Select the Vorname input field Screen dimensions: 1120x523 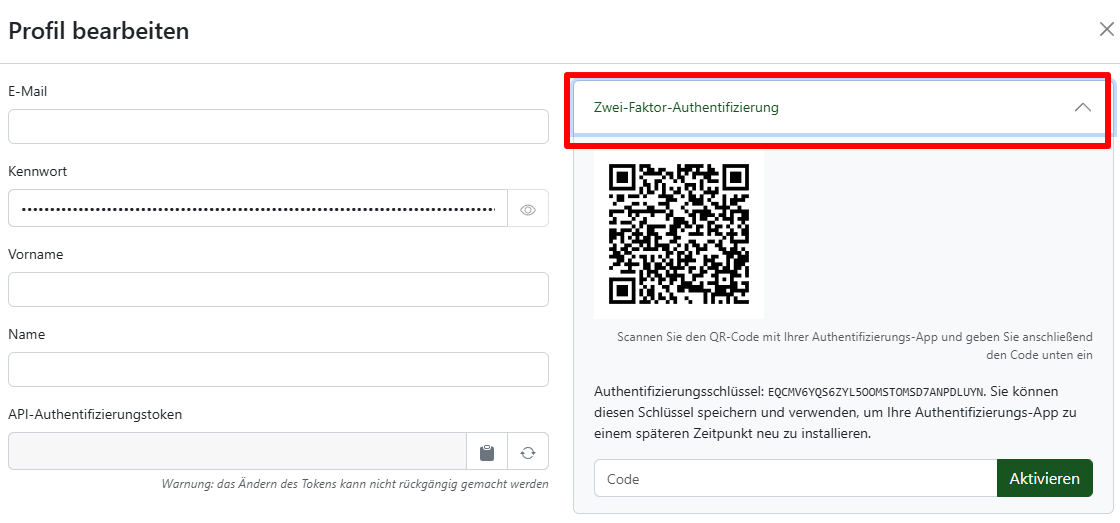279,289
